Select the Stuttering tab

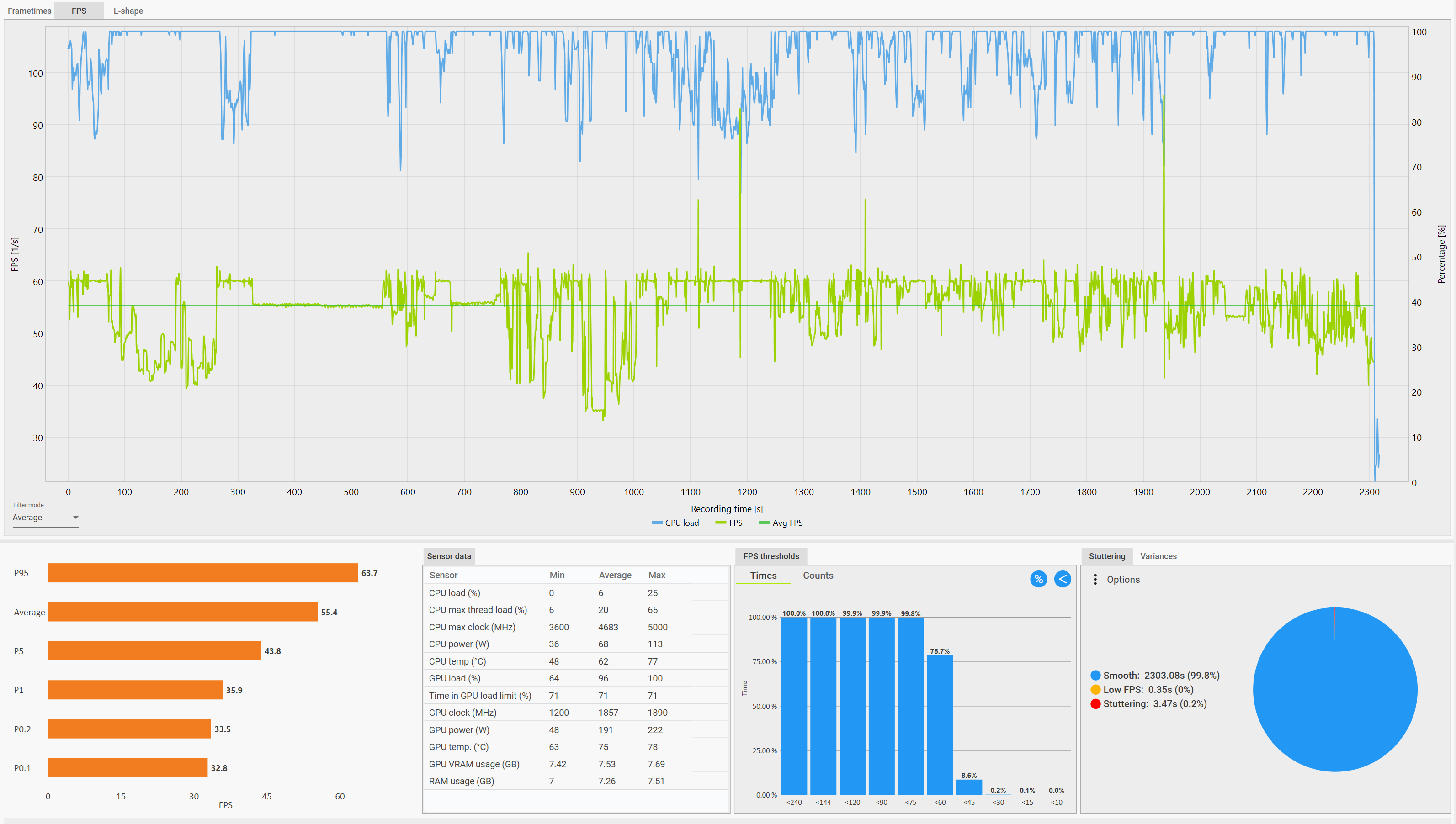(1107, 556)
